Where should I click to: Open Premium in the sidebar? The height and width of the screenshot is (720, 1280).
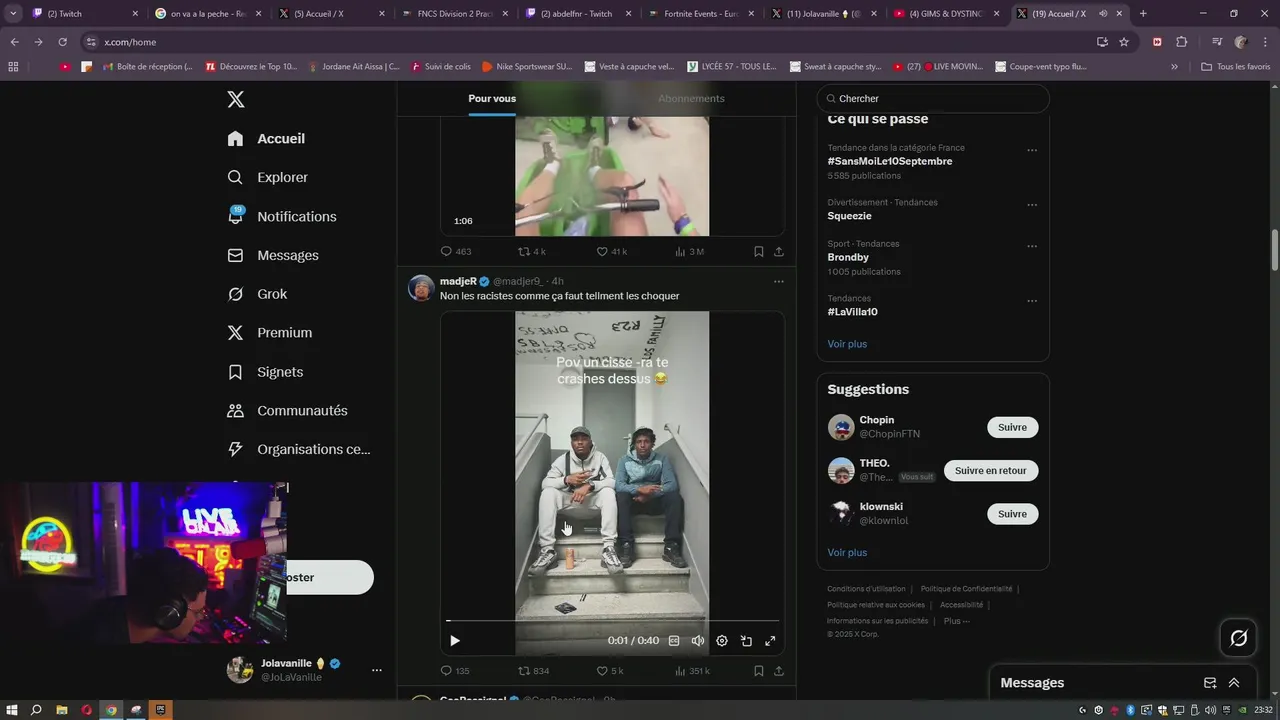[269, 333]
